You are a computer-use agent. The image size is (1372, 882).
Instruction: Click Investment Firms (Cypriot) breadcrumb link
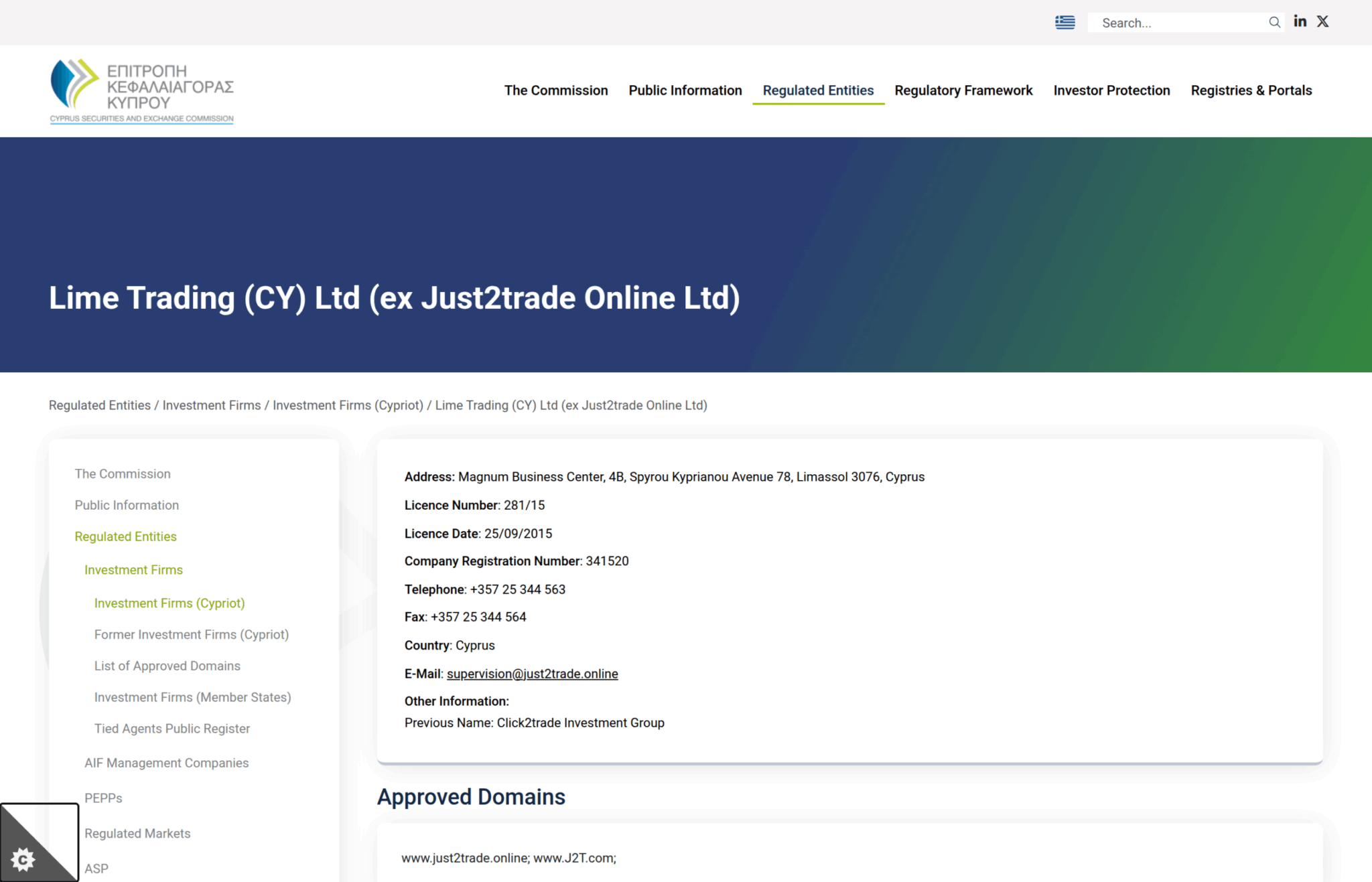tap(348, 405)
